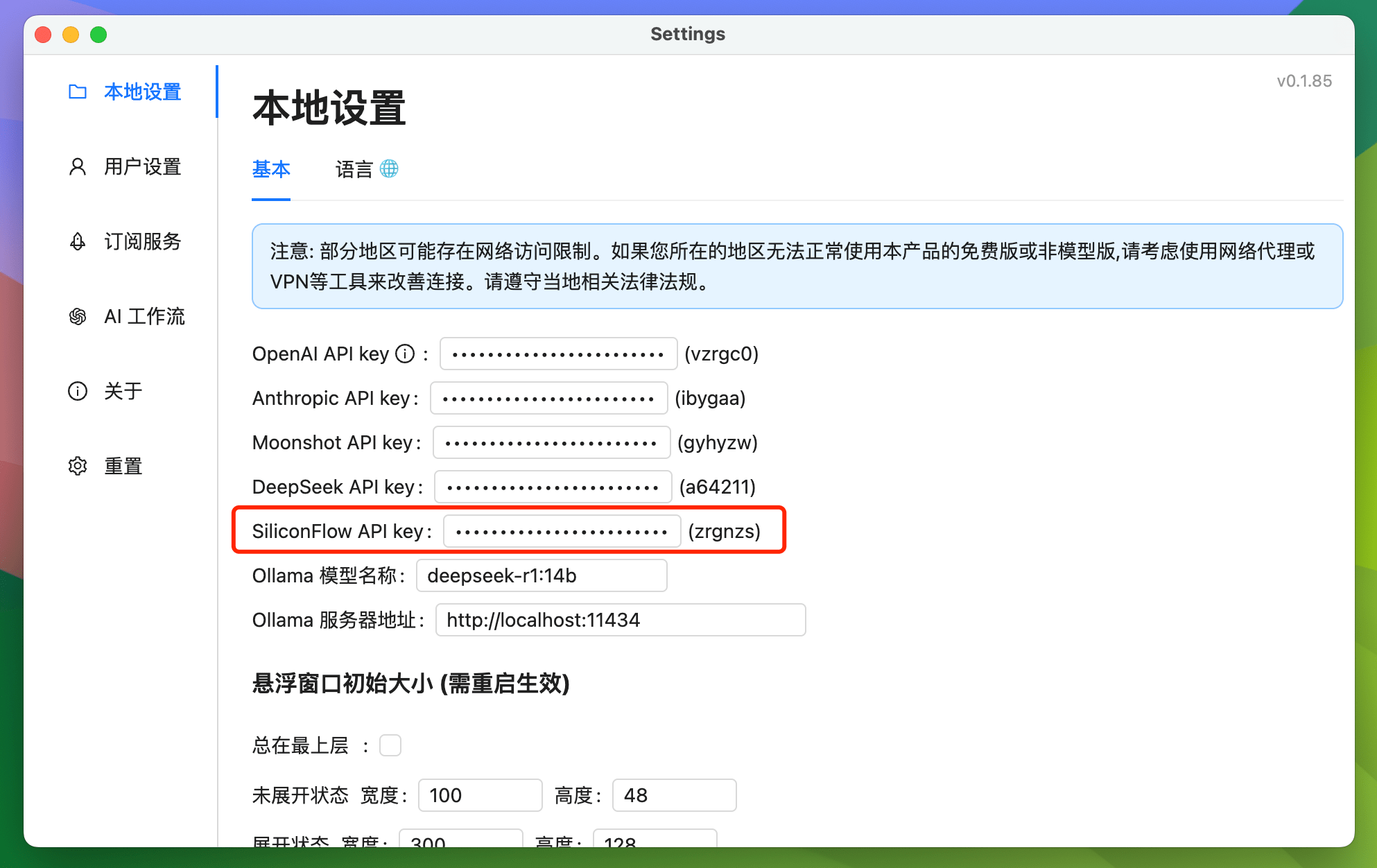1377x868 pixels.
Task: Open 本地设置 folder icon in sidebar
Action: point(78,92)
